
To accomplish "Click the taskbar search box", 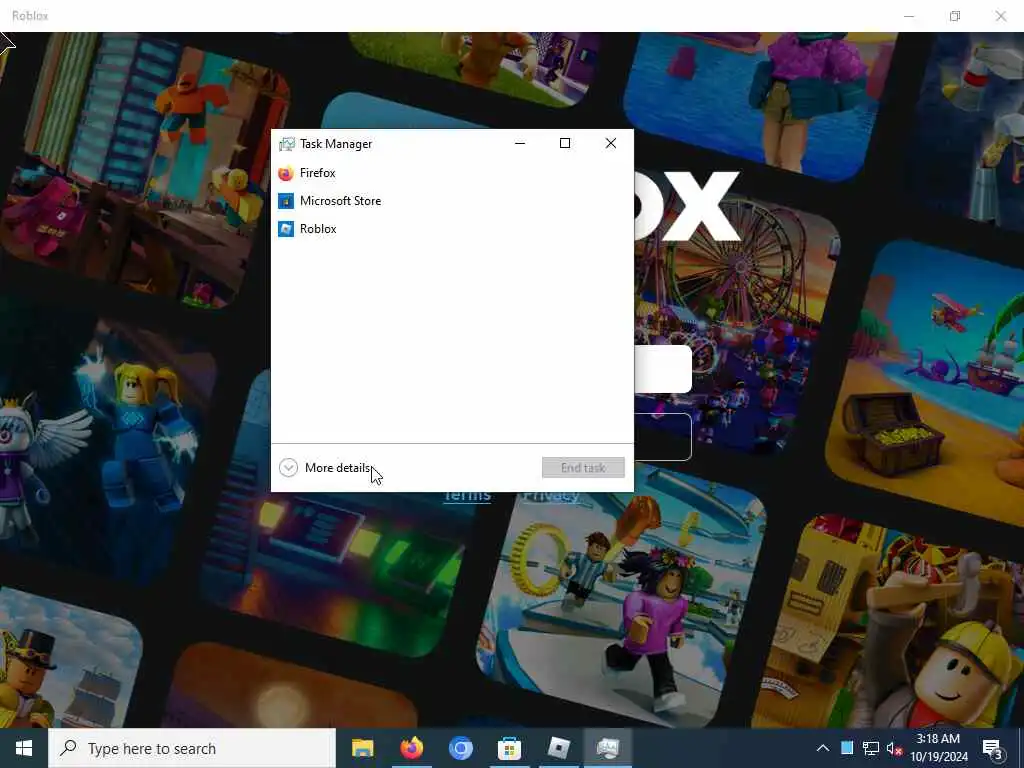I will 192,748.
